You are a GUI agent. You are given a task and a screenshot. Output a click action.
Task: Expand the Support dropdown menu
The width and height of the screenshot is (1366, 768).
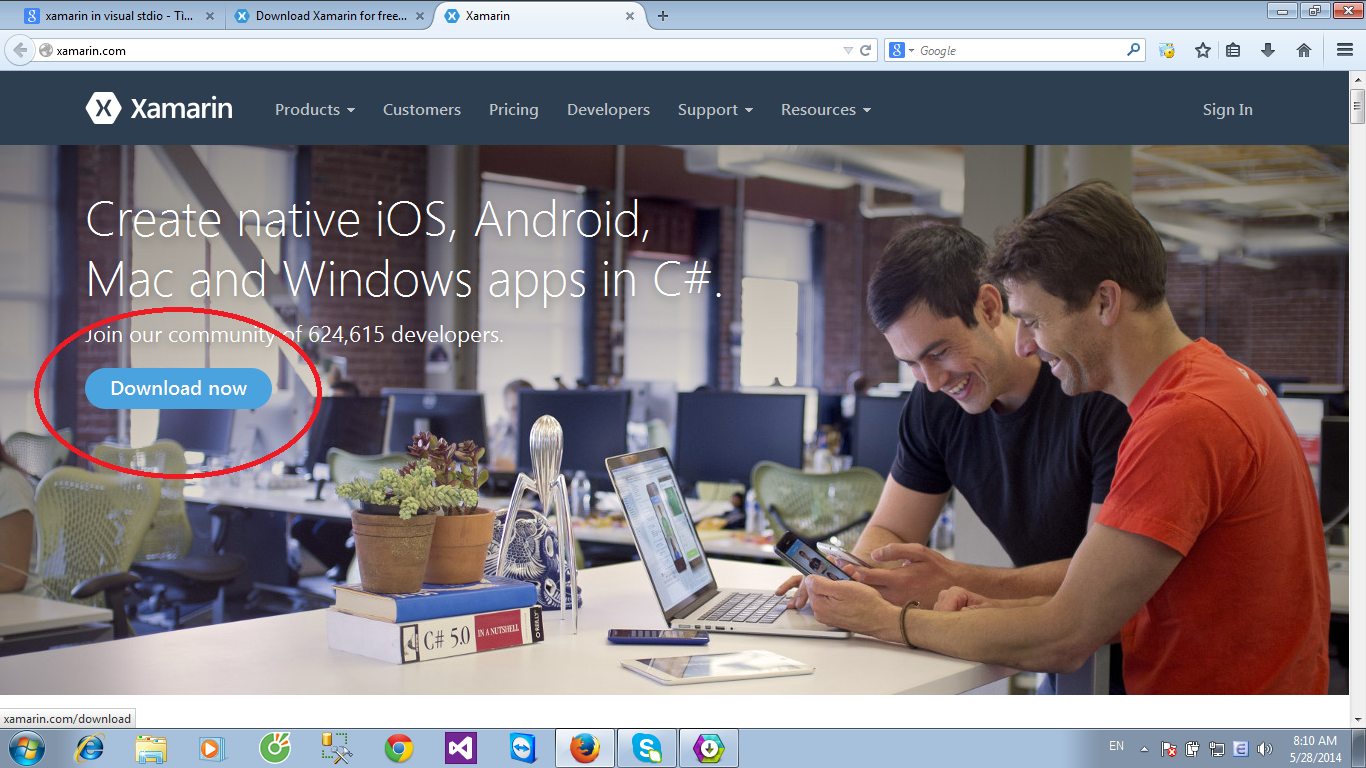coord(715,110)
